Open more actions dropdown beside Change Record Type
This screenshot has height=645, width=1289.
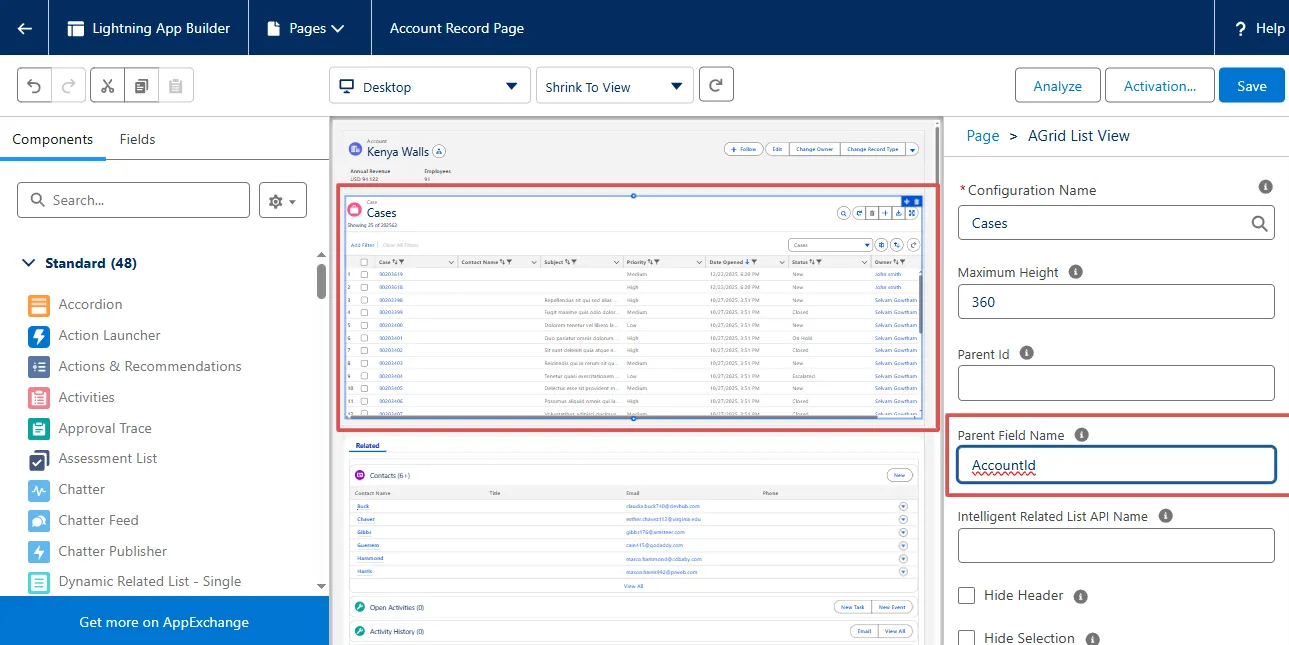point(912,149)
